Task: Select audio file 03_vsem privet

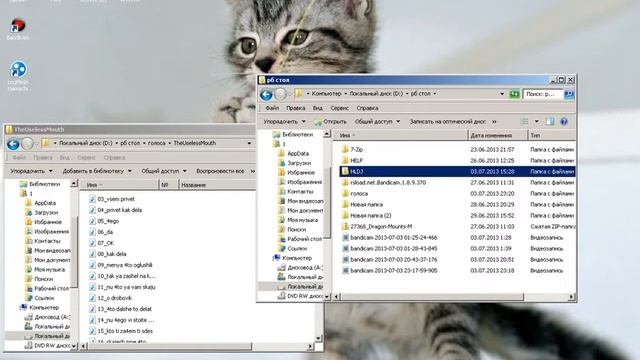Action: pyautogui.click(x=112, y=199)
